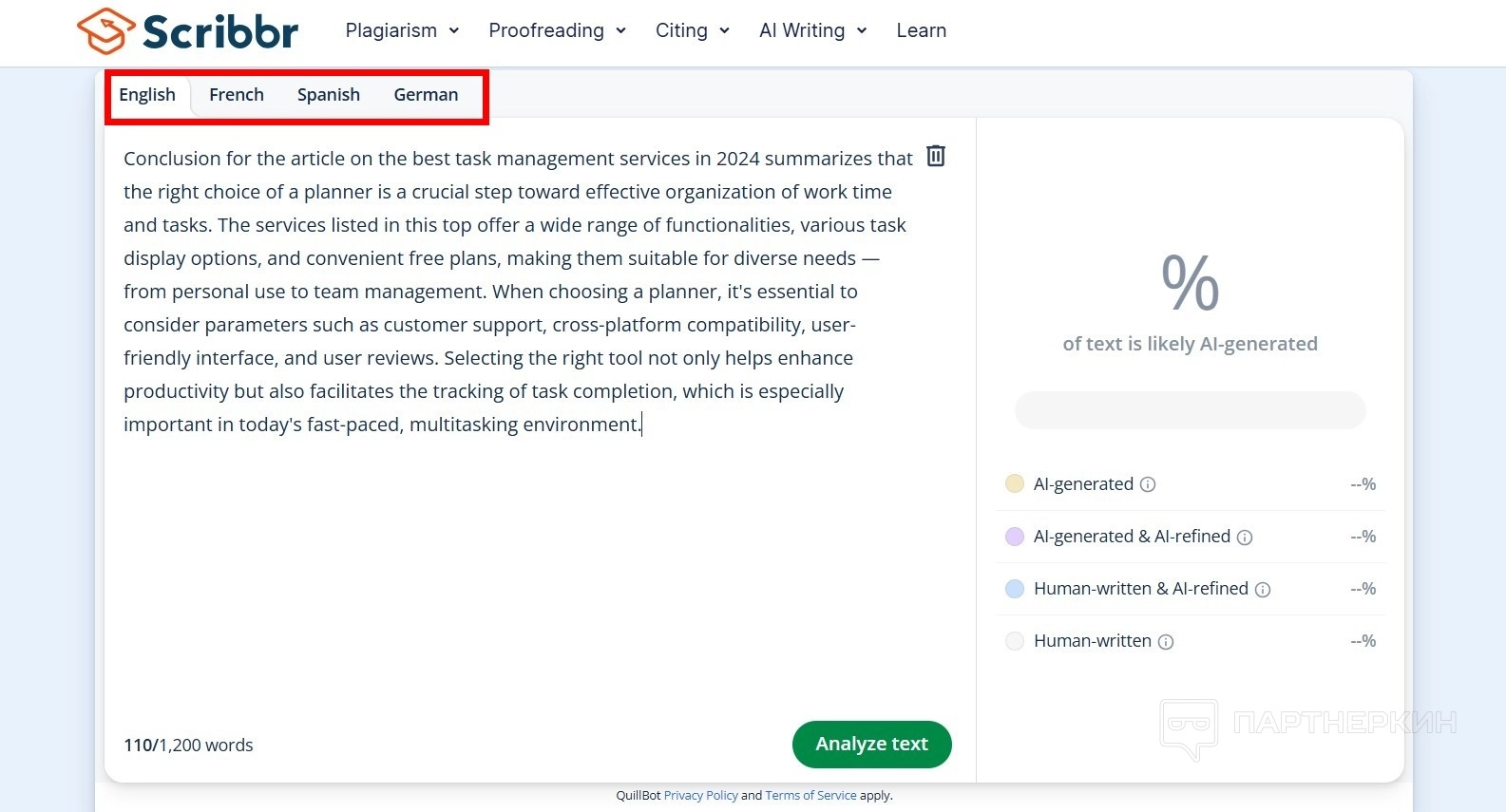Click the Scribbr logo icon
This screenshot has height=812, width=1506.
[105, 31]
